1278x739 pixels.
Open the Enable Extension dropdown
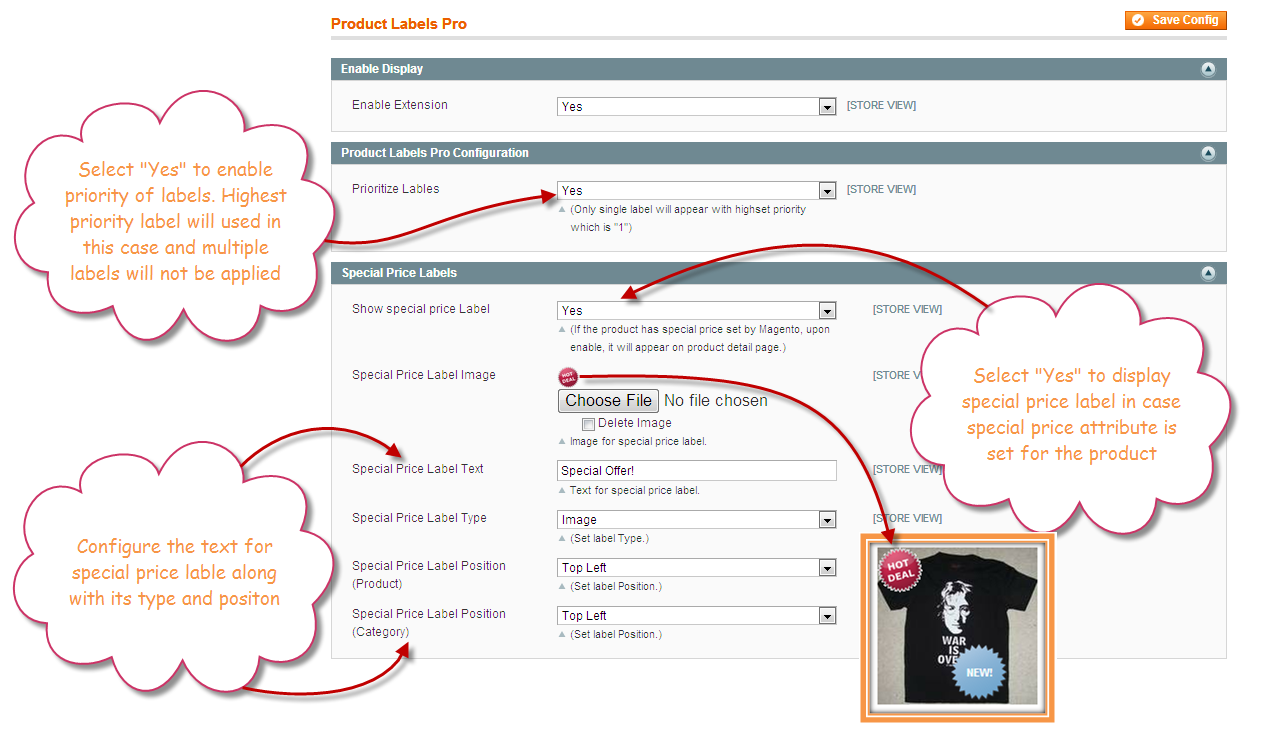[x=696, y=107]
